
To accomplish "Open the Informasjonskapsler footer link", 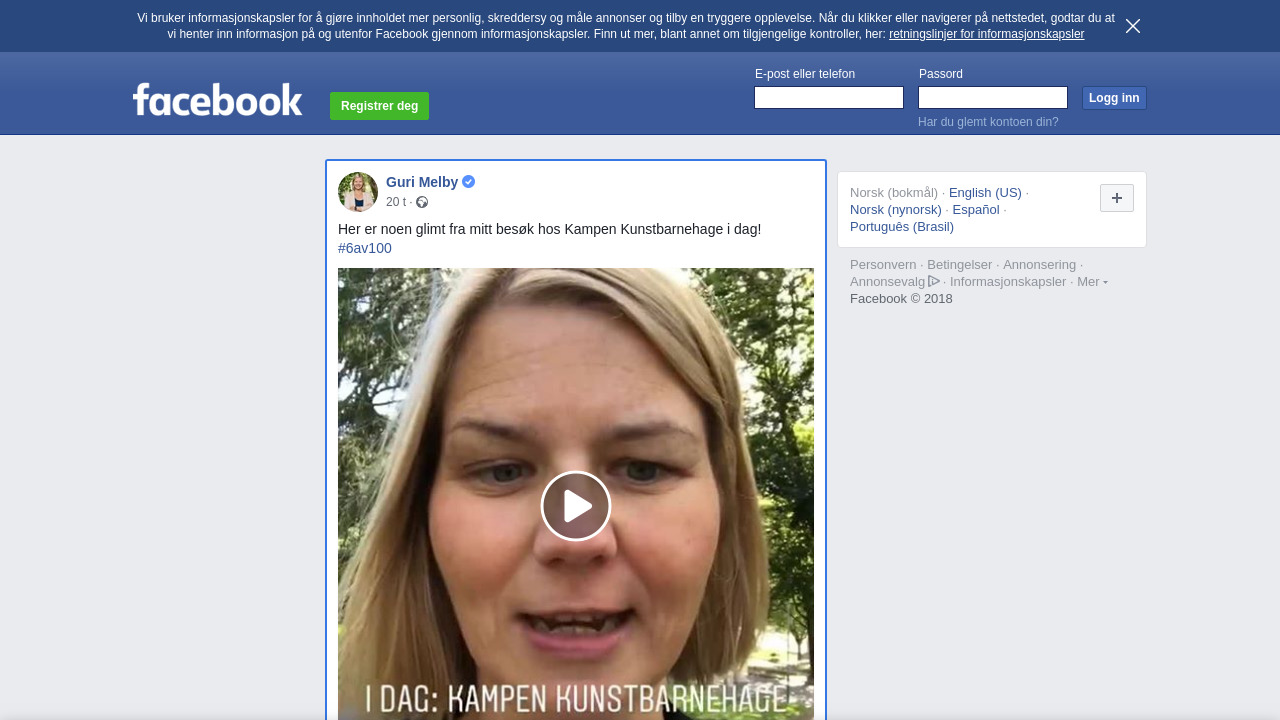I will click(1008, 282).
